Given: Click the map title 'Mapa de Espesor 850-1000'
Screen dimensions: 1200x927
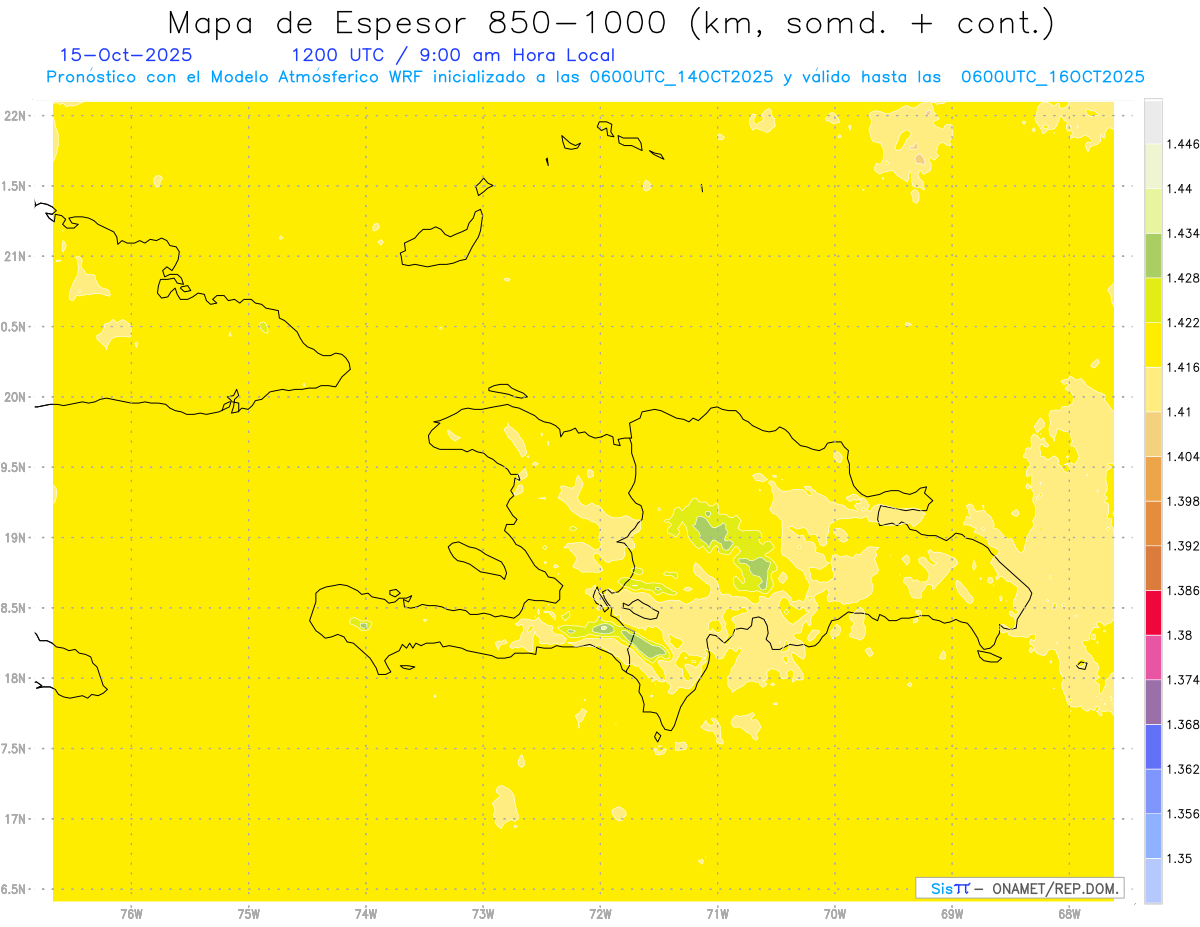Looking at the screenshot, I should 419,23.
